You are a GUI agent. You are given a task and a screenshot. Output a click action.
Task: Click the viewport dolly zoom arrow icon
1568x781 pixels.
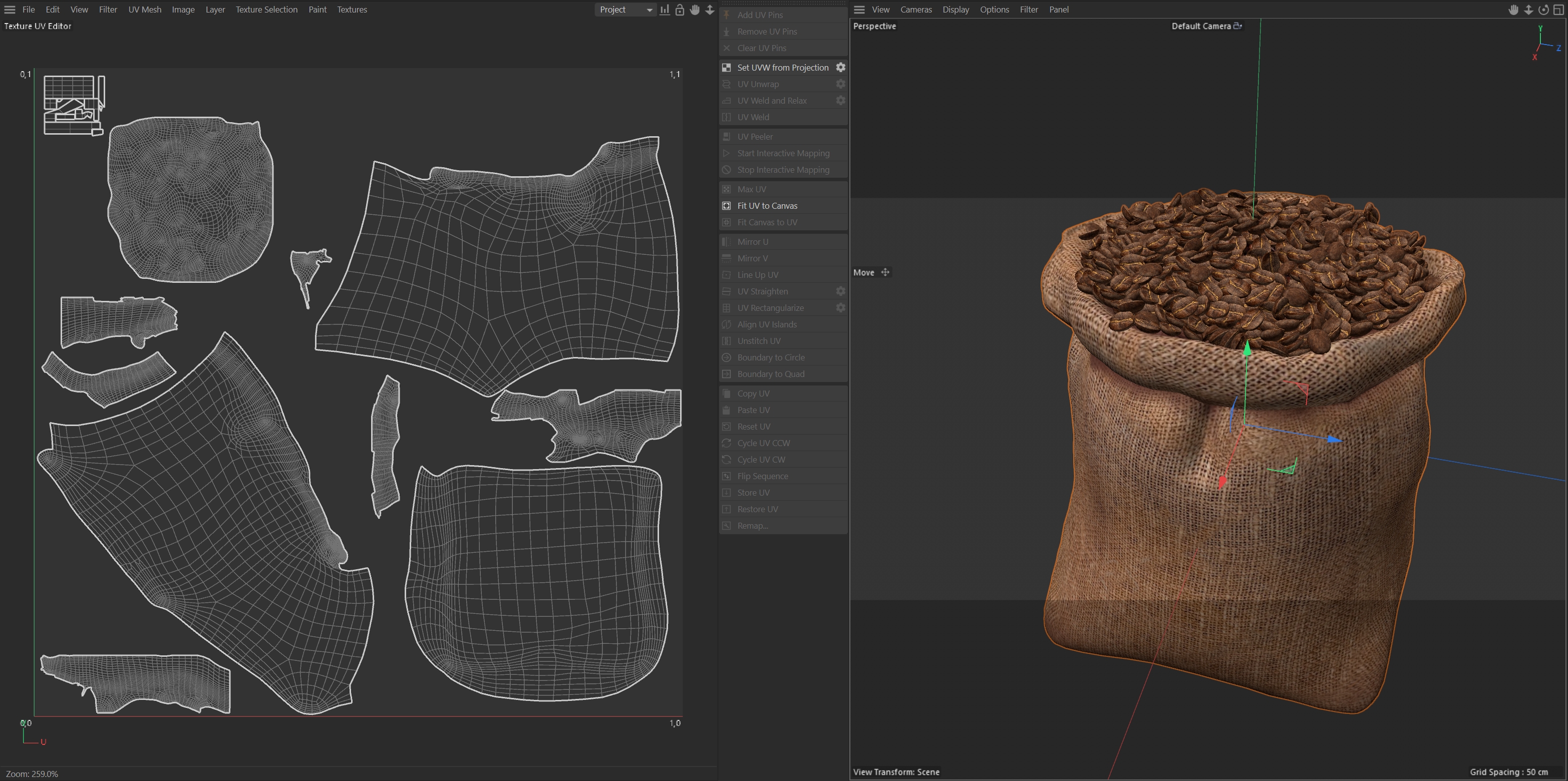pyautogui.click(x=1528, y=10)
